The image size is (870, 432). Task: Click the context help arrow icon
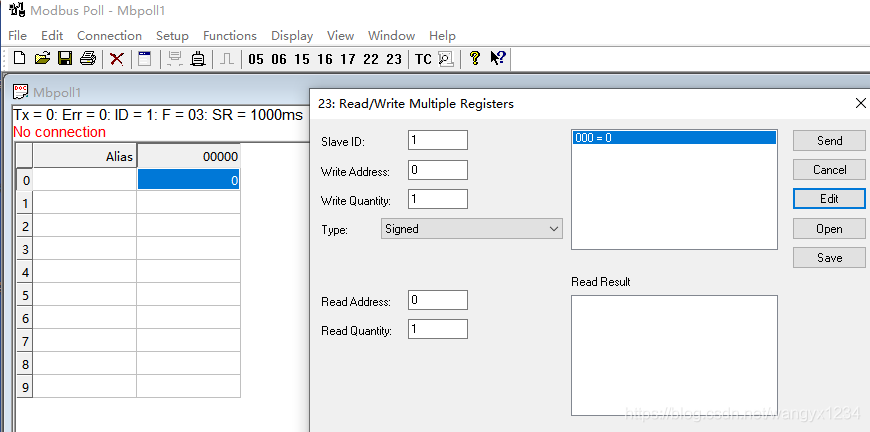[x=498, y=58]
